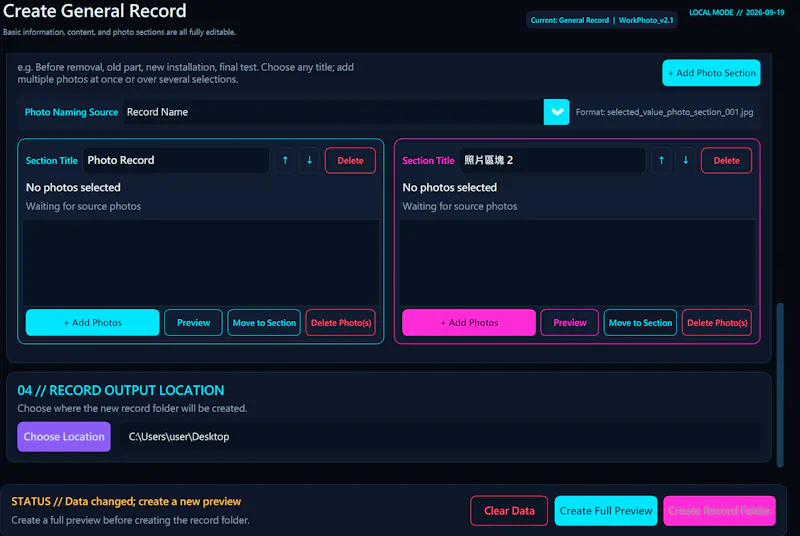Click the Format: selected_value_photo_section_001.jpg text
This screenshot has width=800, height=536.
pyautogui.click(x=664, y=112)
